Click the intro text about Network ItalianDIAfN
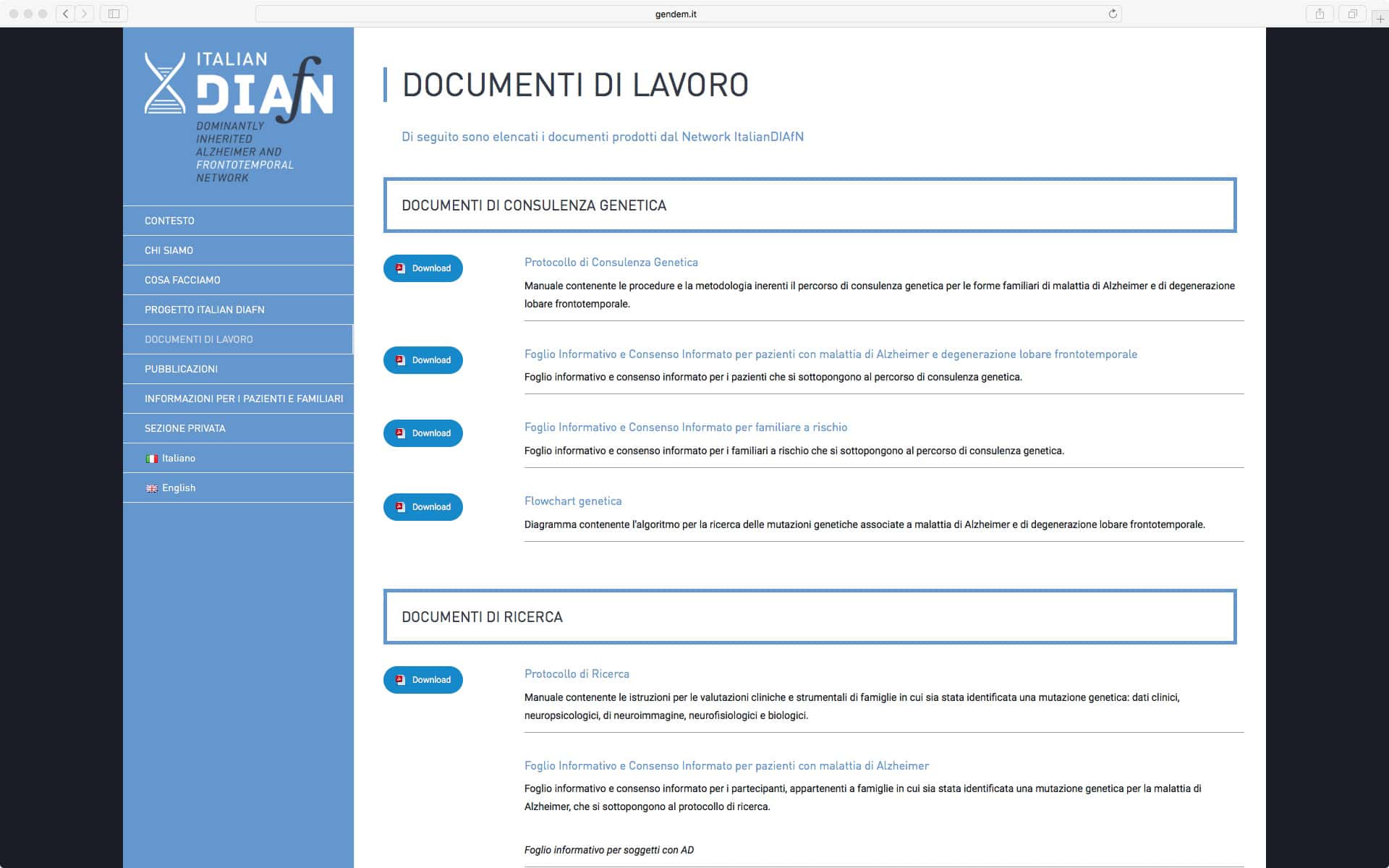Viewport: 1389px width, 868px height. pos(603,137)
